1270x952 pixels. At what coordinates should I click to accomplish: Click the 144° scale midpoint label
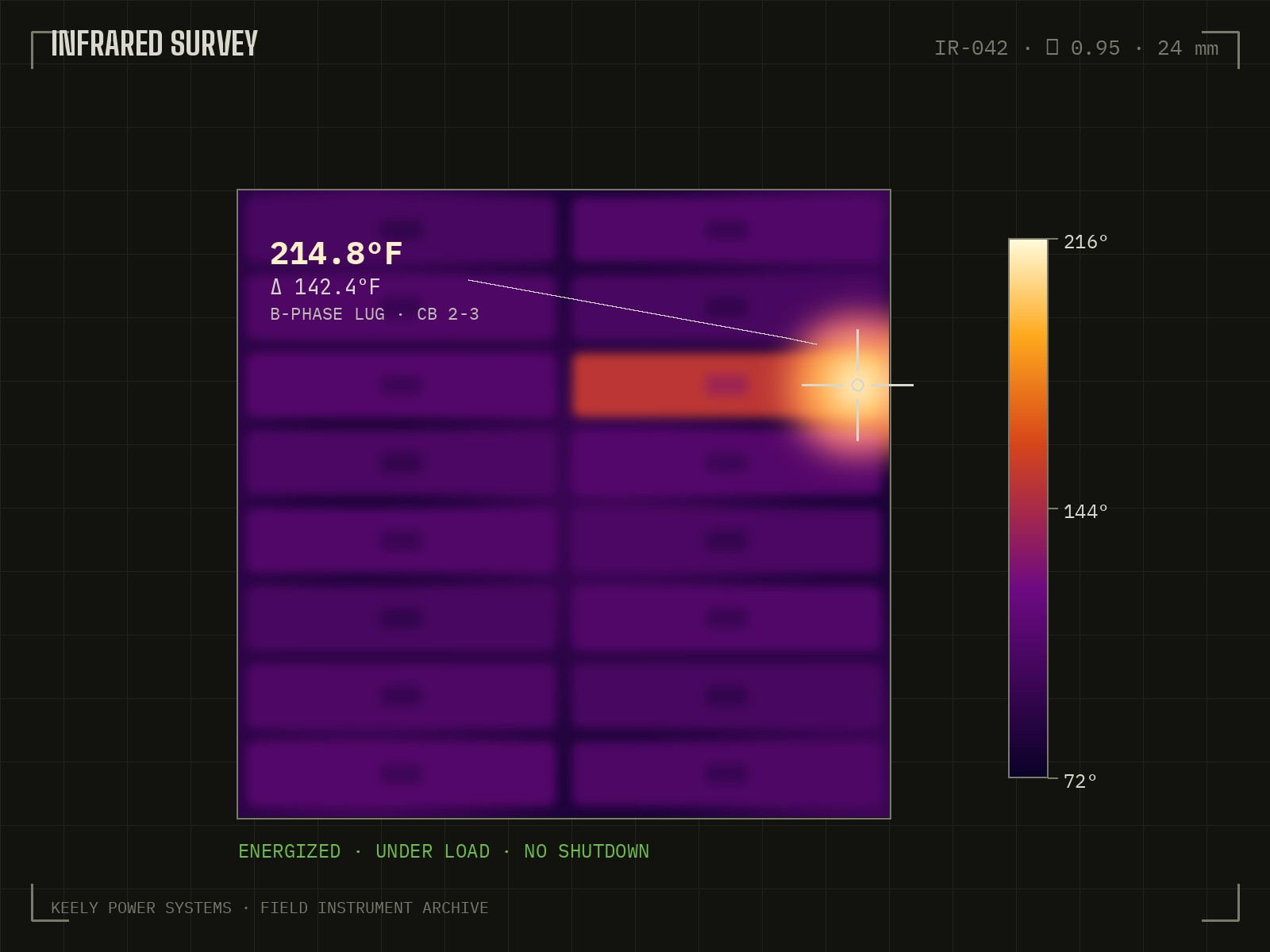1085,512
